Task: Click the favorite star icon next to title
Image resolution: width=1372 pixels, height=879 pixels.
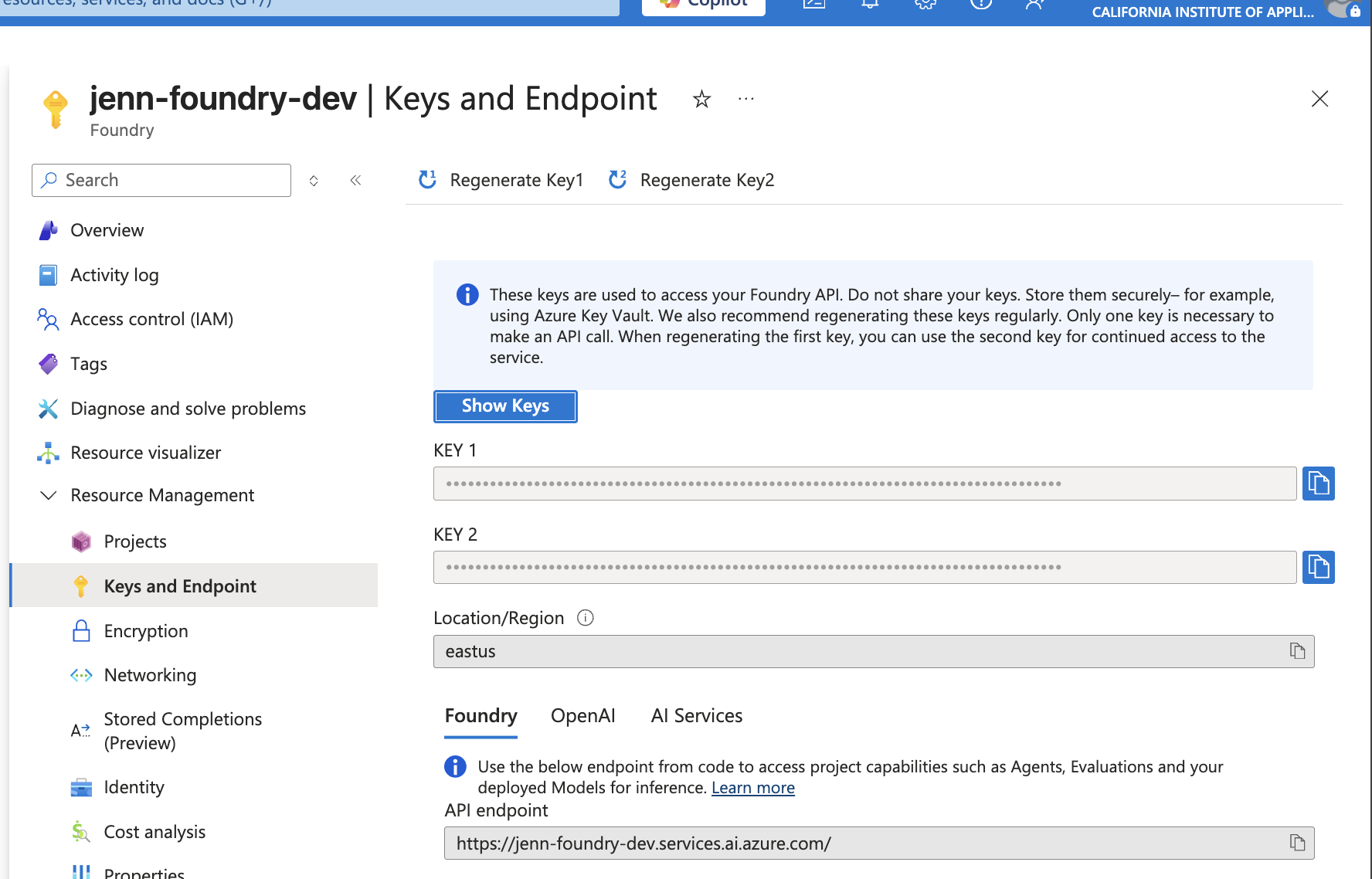Action: coord(701,99)
